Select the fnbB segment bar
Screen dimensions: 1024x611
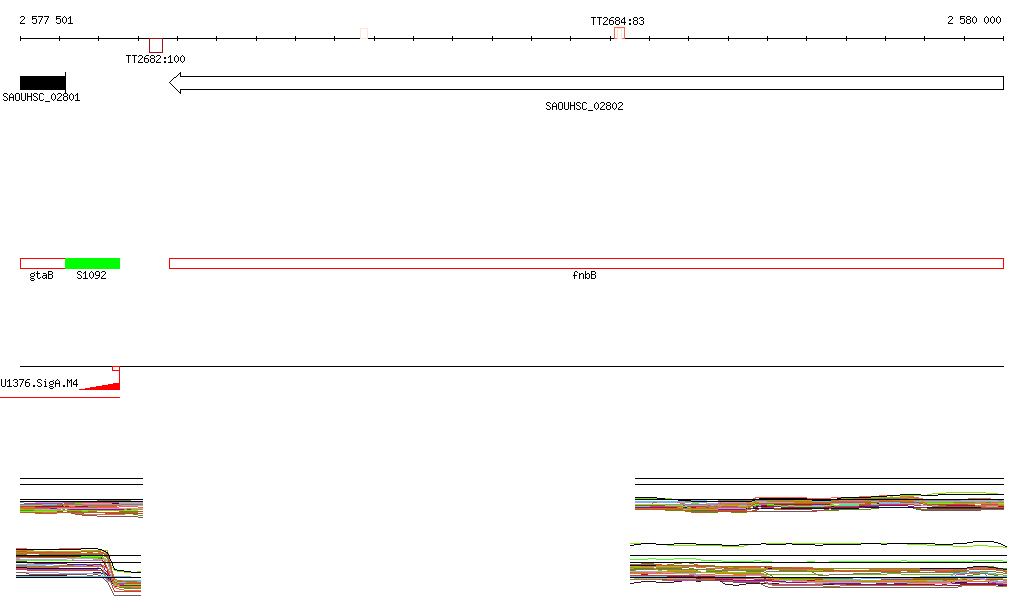[586, 264]
